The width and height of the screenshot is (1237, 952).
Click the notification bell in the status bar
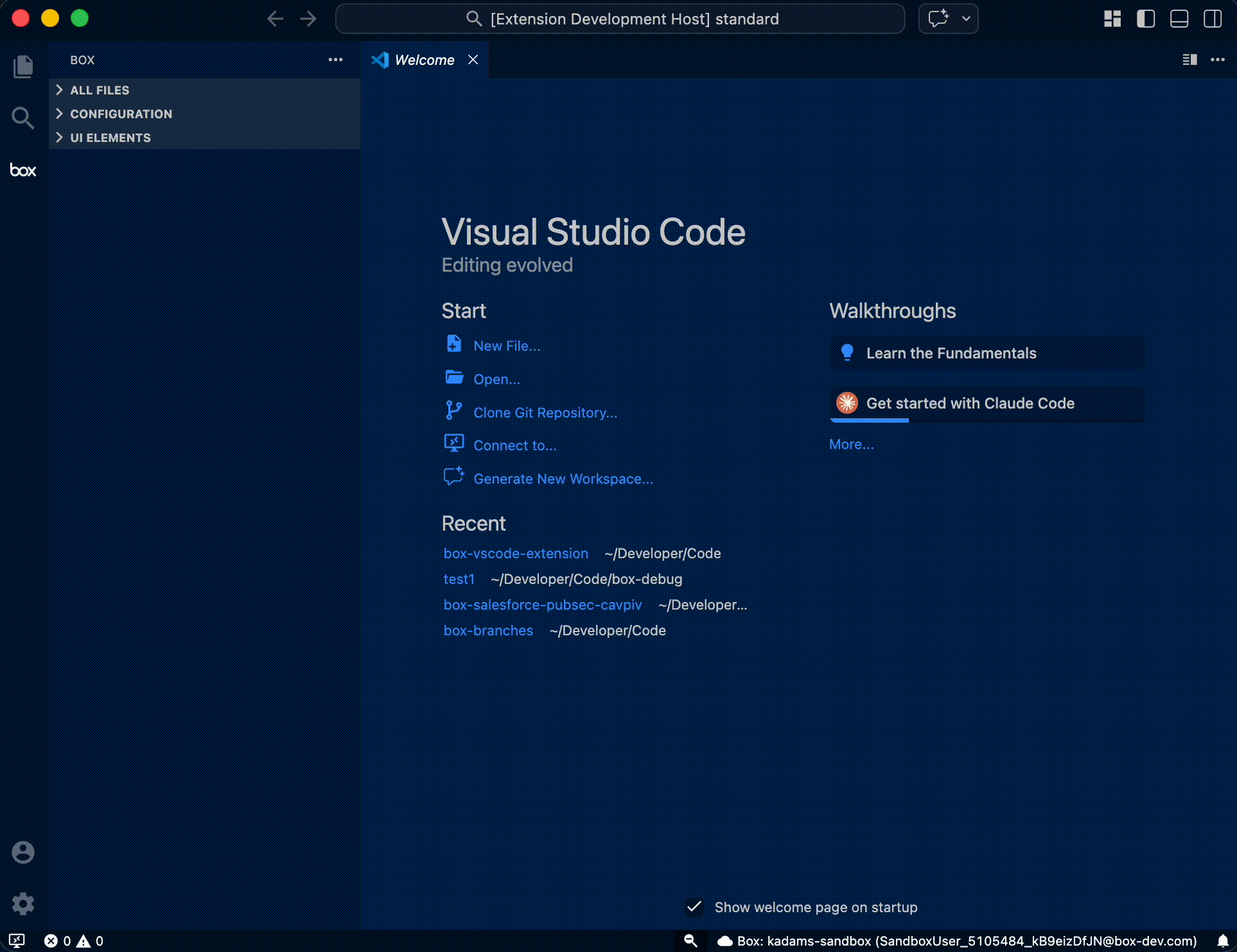point(1222,940)
